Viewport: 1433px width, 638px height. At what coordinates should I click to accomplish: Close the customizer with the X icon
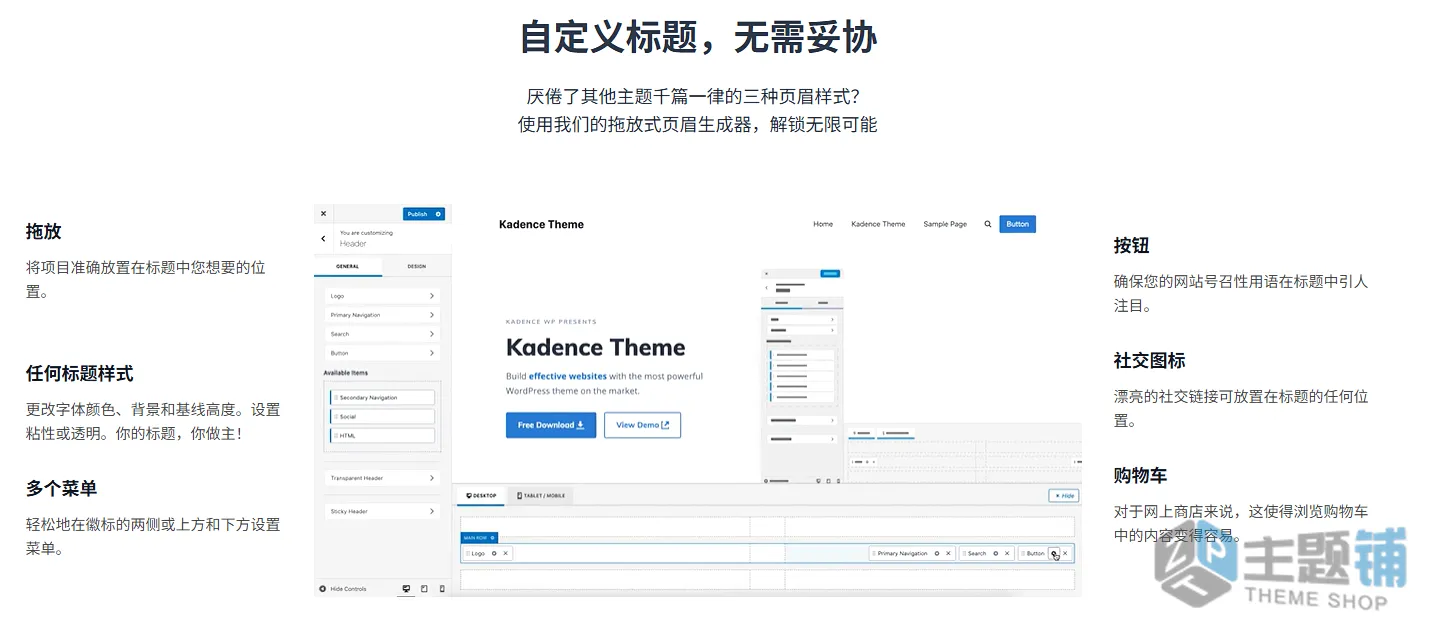(323, 214)
